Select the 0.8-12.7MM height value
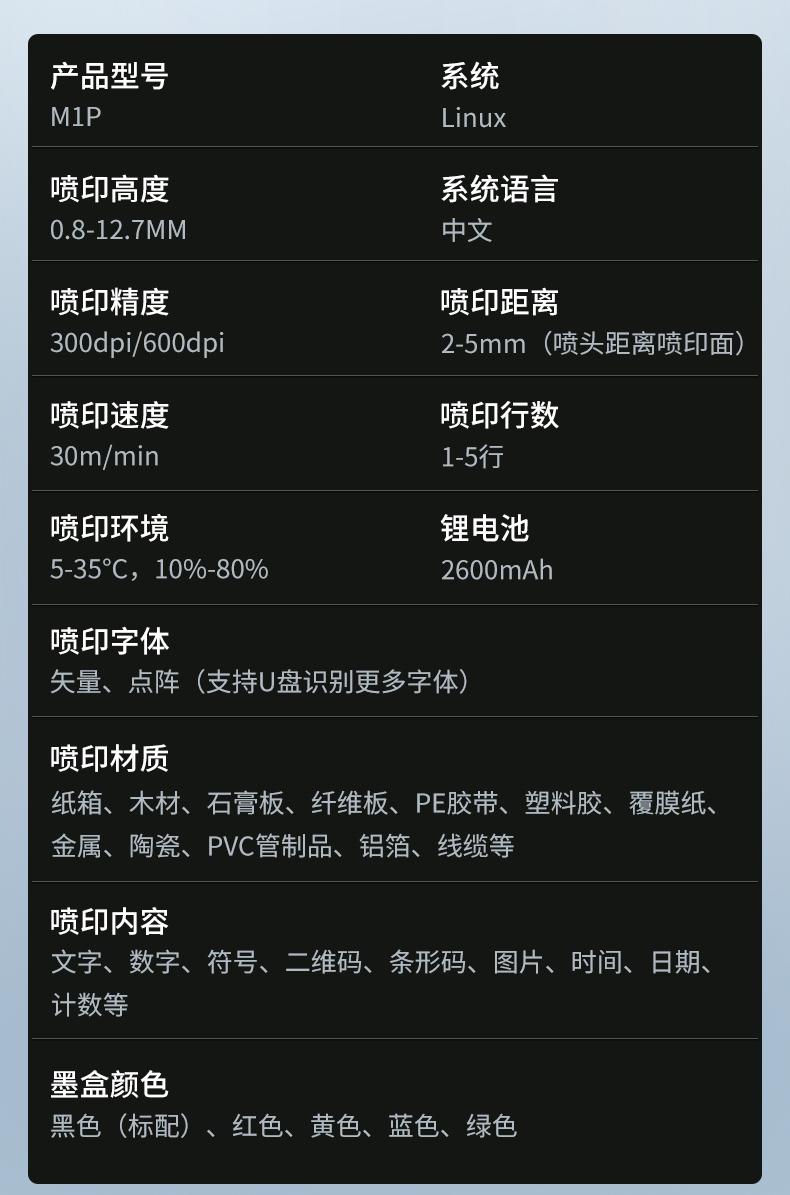Image resolution: width=790 pixels, height=1195 pixels. tap(118, 230)
